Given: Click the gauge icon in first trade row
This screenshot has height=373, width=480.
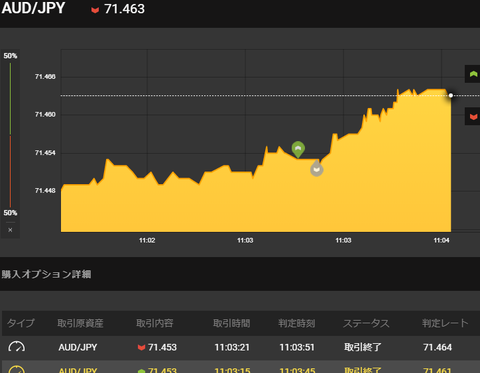Looking at the screenshot, I should pyautogui.click(x=16, y=347).
